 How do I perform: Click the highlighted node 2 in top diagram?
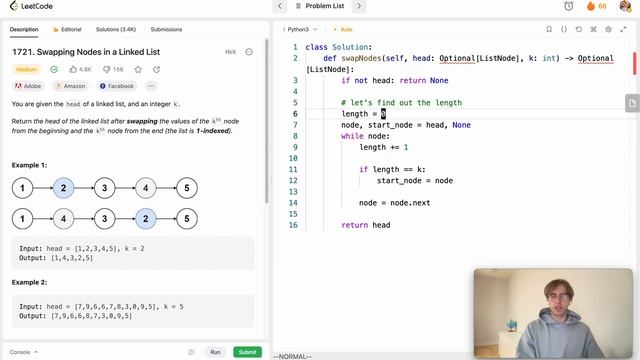pyautogui.click(x=63, y=188)
